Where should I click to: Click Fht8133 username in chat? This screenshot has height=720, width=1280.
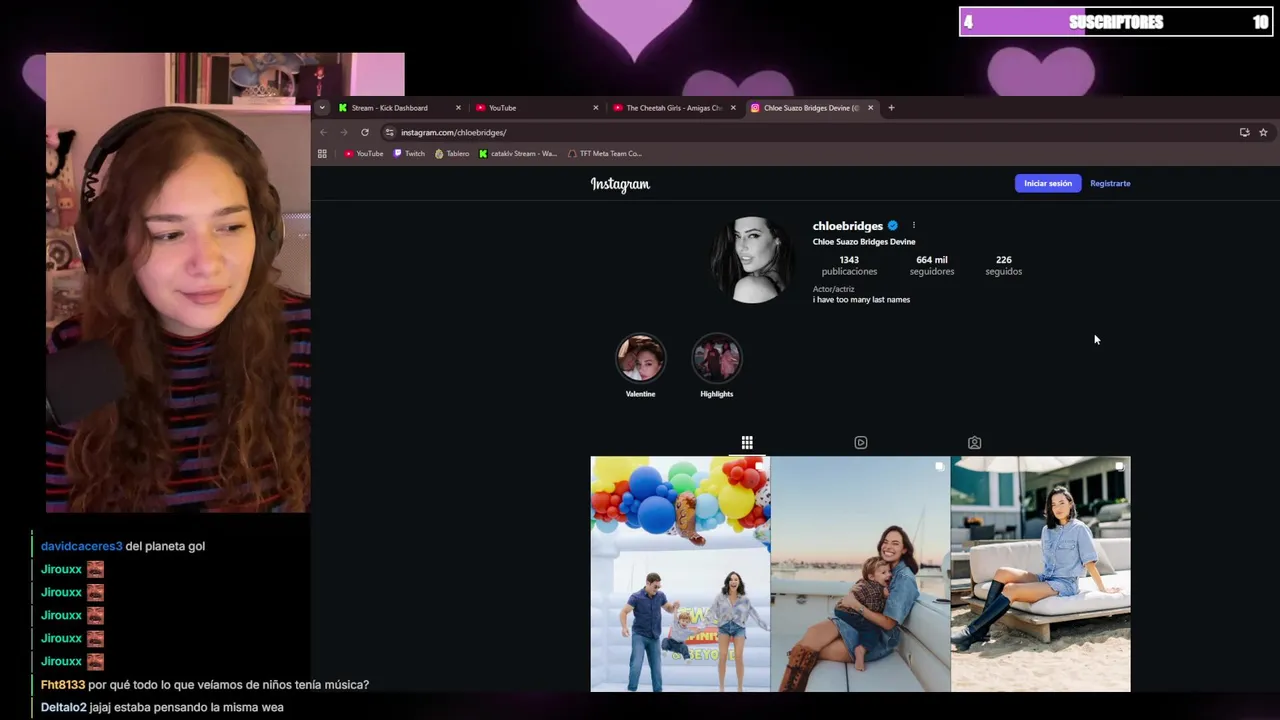63,685
